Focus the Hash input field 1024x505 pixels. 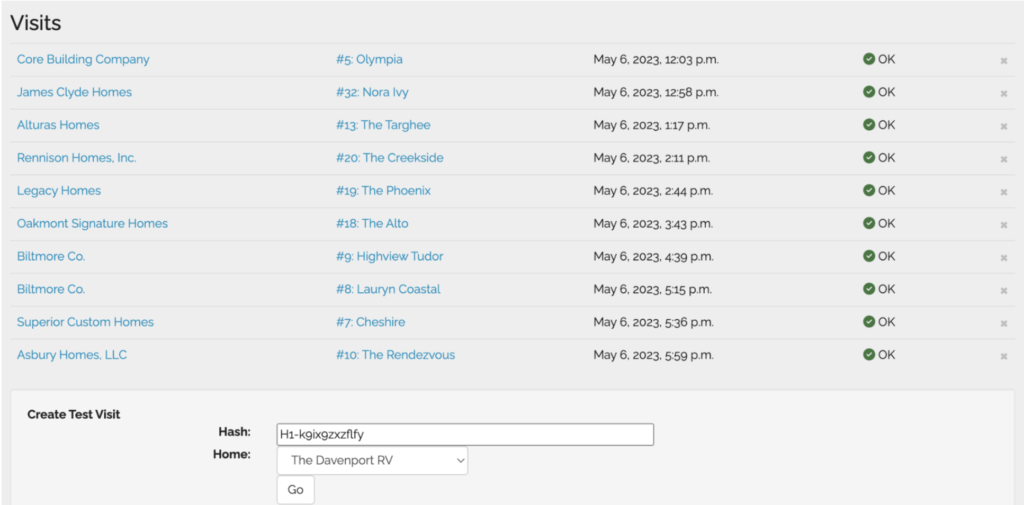coord(465,434)
